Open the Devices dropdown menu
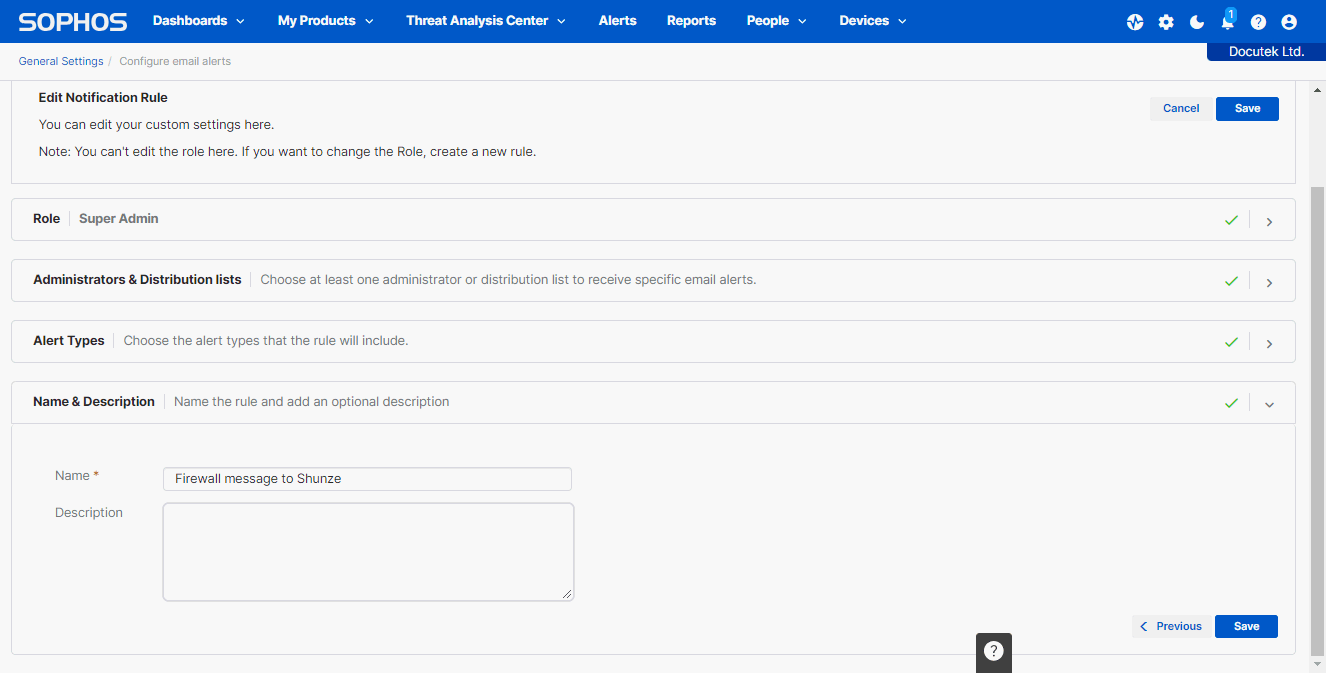The width and height of the screenshot is (1326, 673). (x=873, y=21)
